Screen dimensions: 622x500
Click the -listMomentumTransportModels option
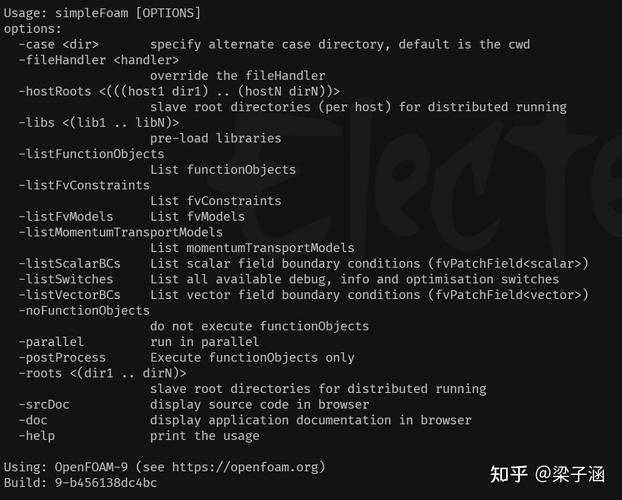pos(121,232)
